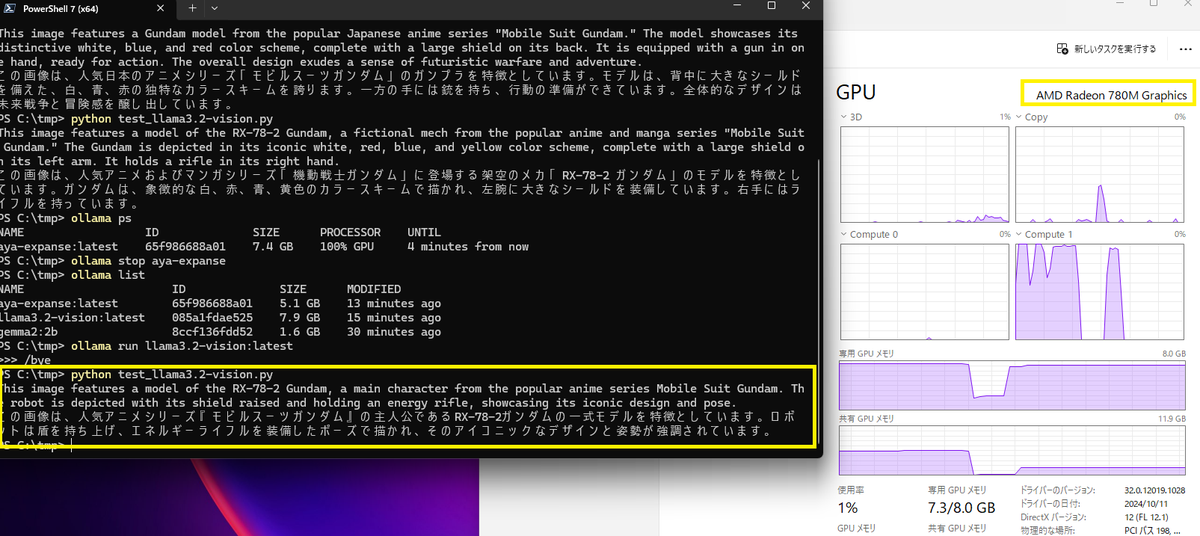Image resolution: width=1200 pixels, height=536 pixels.
Task: Click the PowerShell icon in the terminal tab
Action: [x=8, y=8]
